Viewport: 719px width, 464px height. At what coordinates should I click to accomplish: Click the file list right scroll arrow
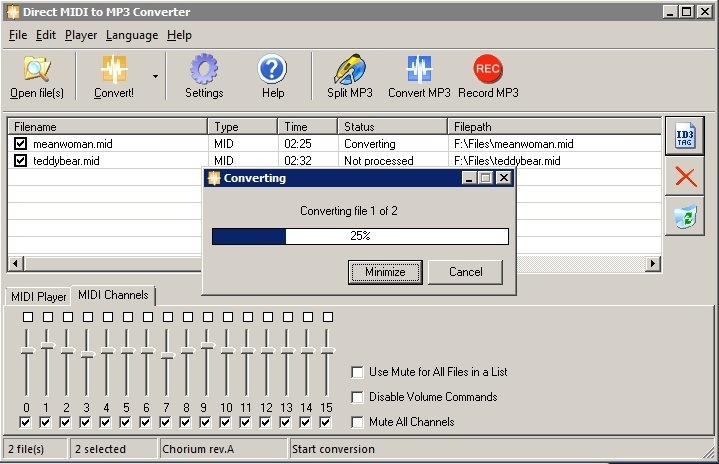[x=653, y=263]
